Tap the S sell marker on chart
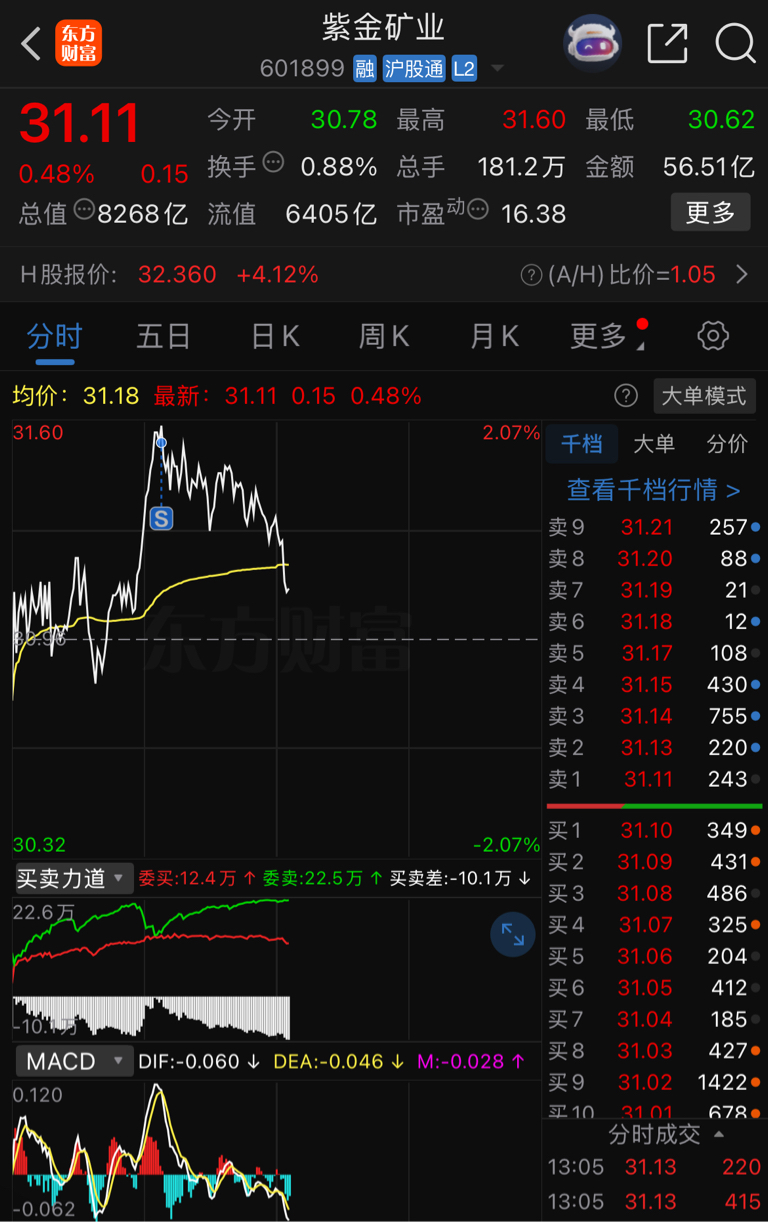 pyautogui.click(x=161, y=518)
